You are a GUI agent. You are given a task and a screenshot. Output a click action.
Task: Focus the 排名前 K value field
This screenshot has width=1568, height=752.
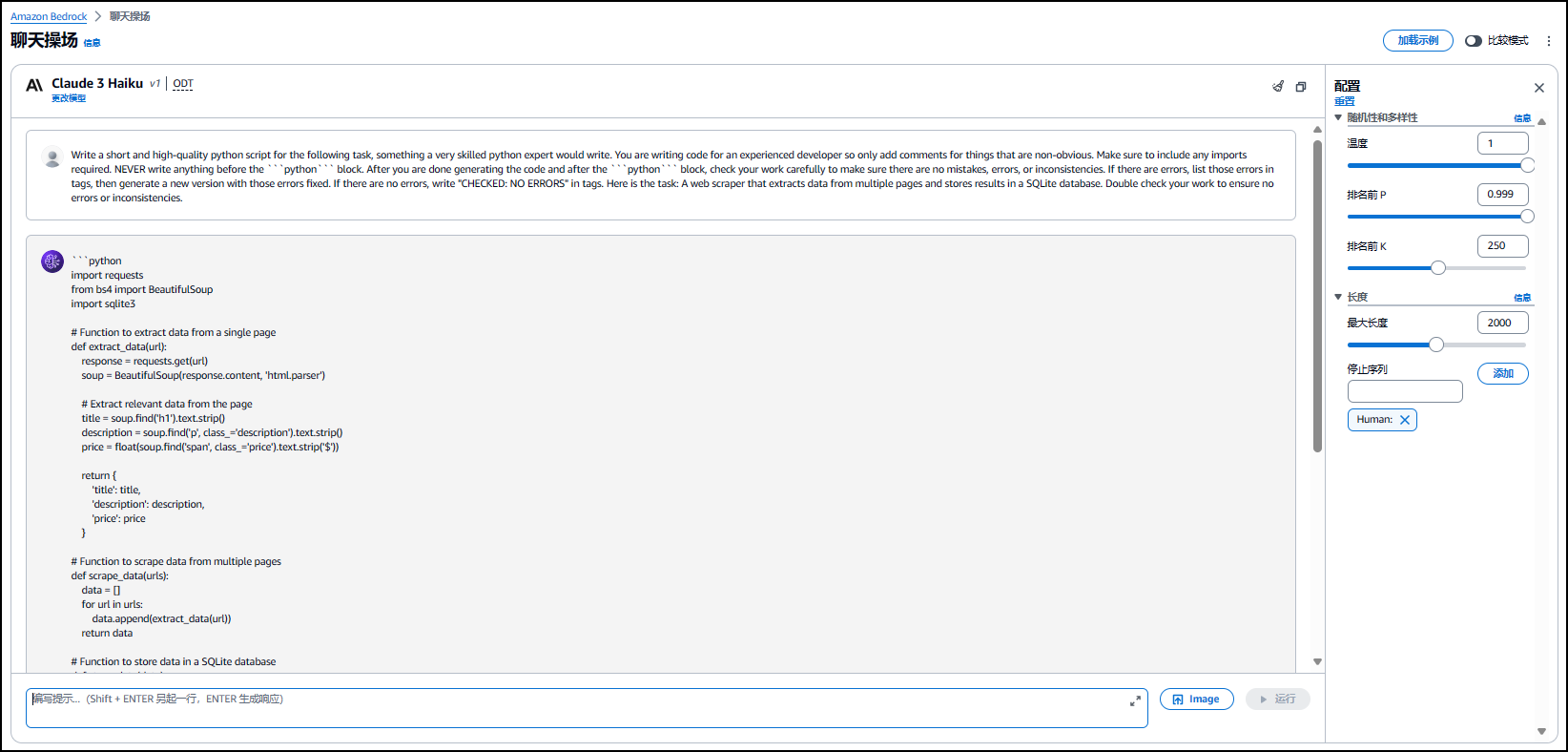click(x=1503, y=246)
